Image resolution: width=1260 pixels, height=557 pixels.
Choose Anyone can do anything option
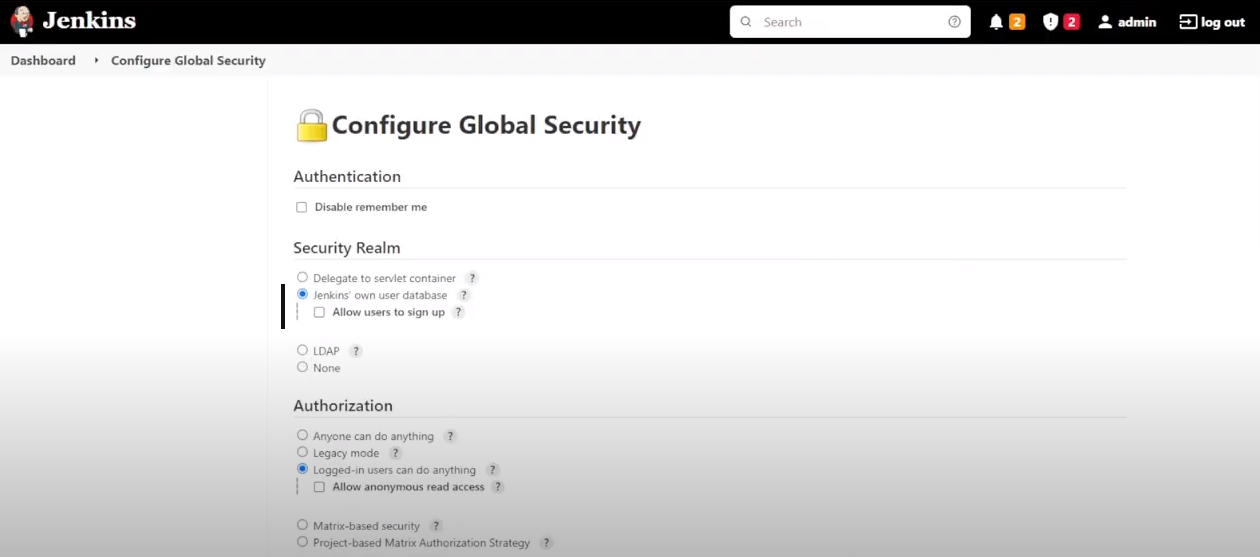(x=302, y=435)
